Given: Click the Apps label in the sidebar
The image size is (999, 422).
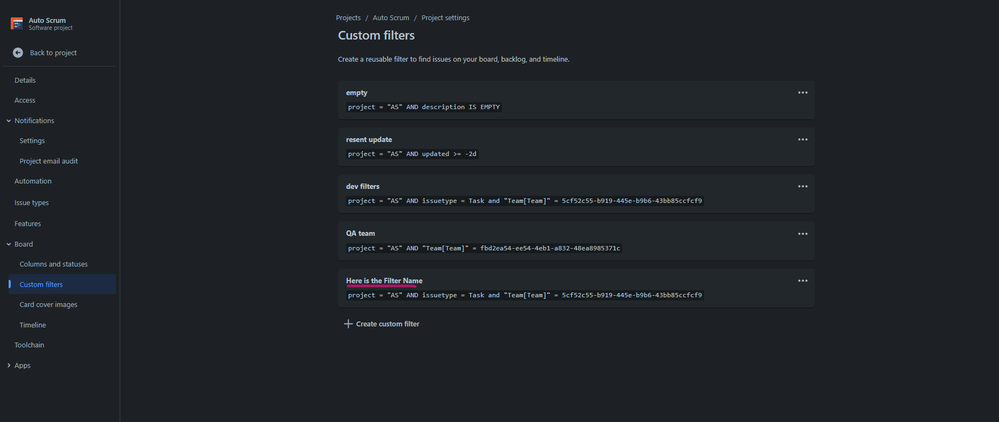Looking at the screenshot, I should coord(22,365).
